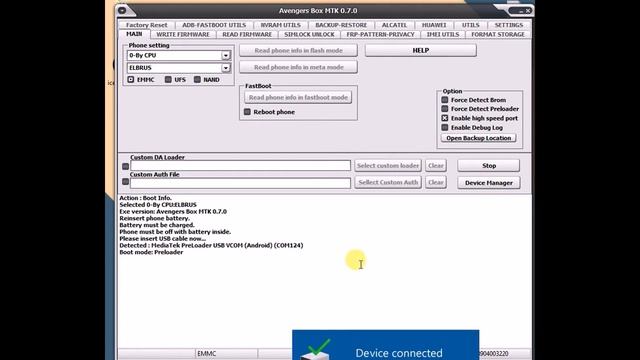Tick the Custom DA Loader checkbox

click(125, 166)
